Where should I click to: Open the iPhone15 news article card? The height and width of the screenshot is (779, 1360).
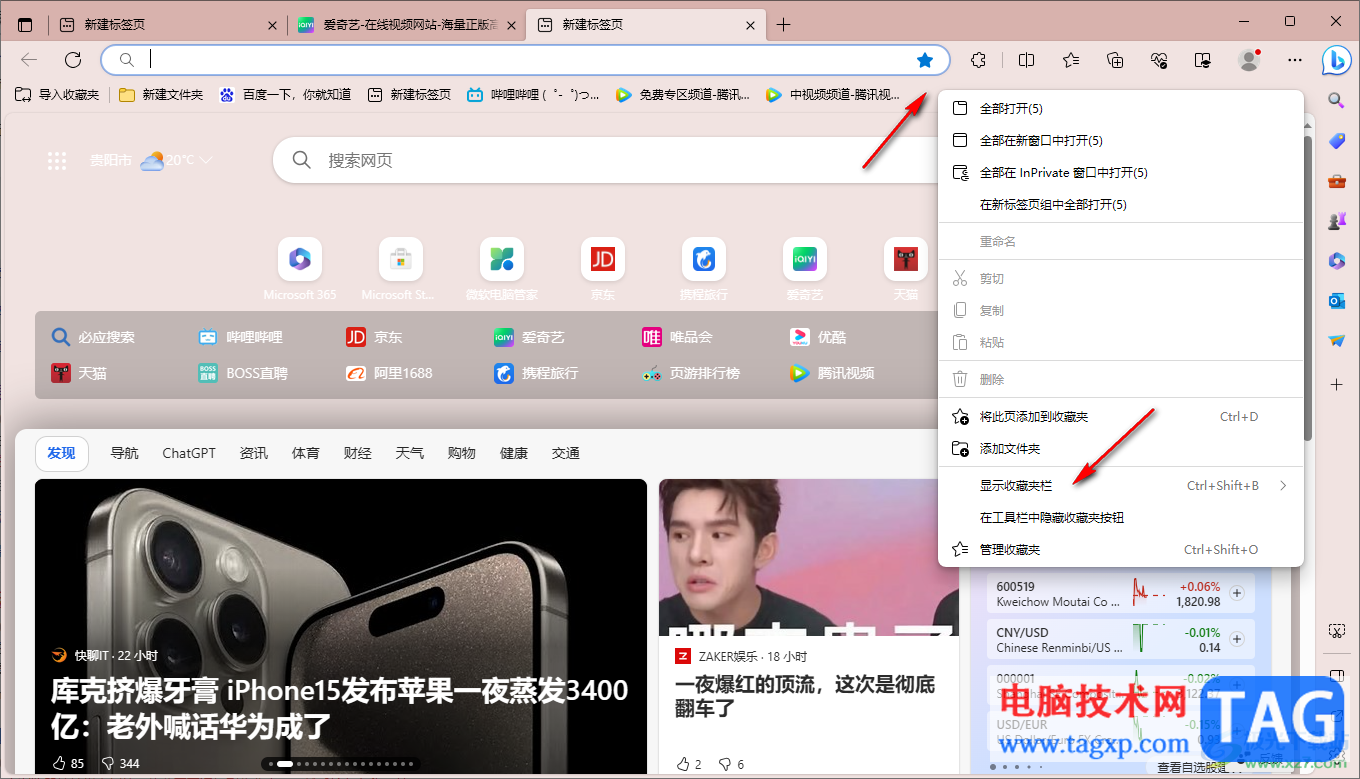click(x=341, y=628)
